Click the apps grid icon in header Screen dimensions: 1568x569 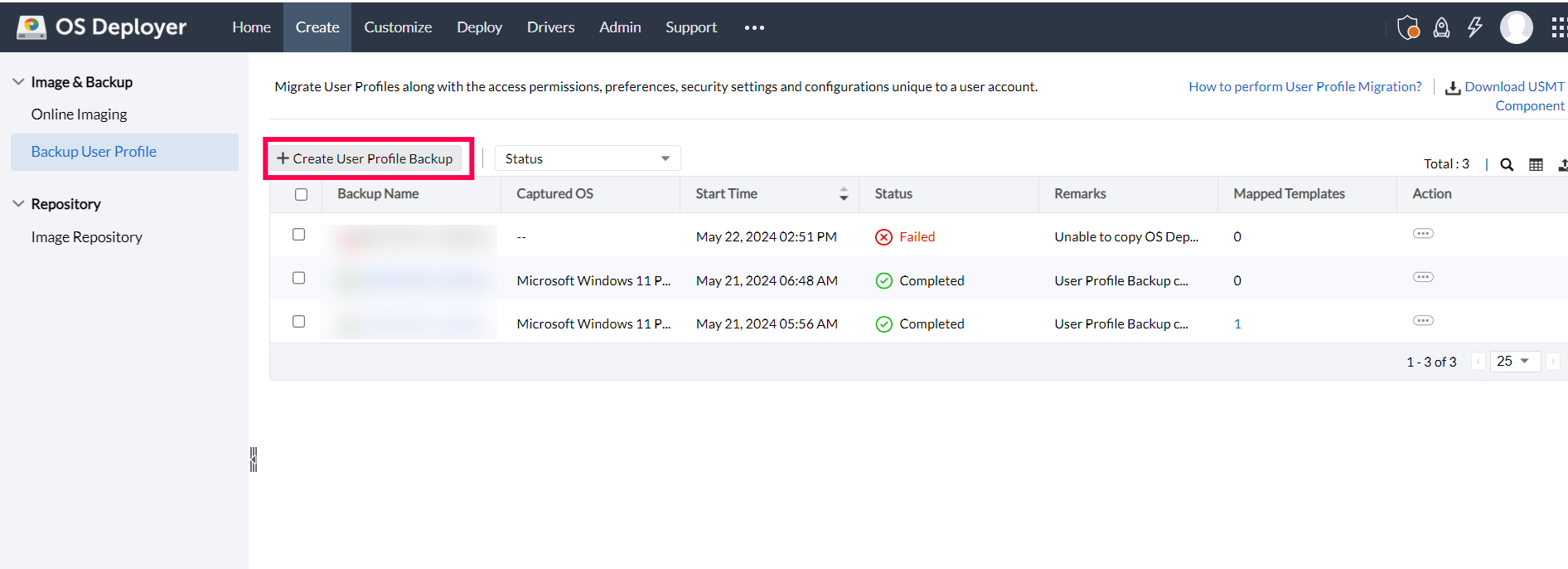point(1558,27)
